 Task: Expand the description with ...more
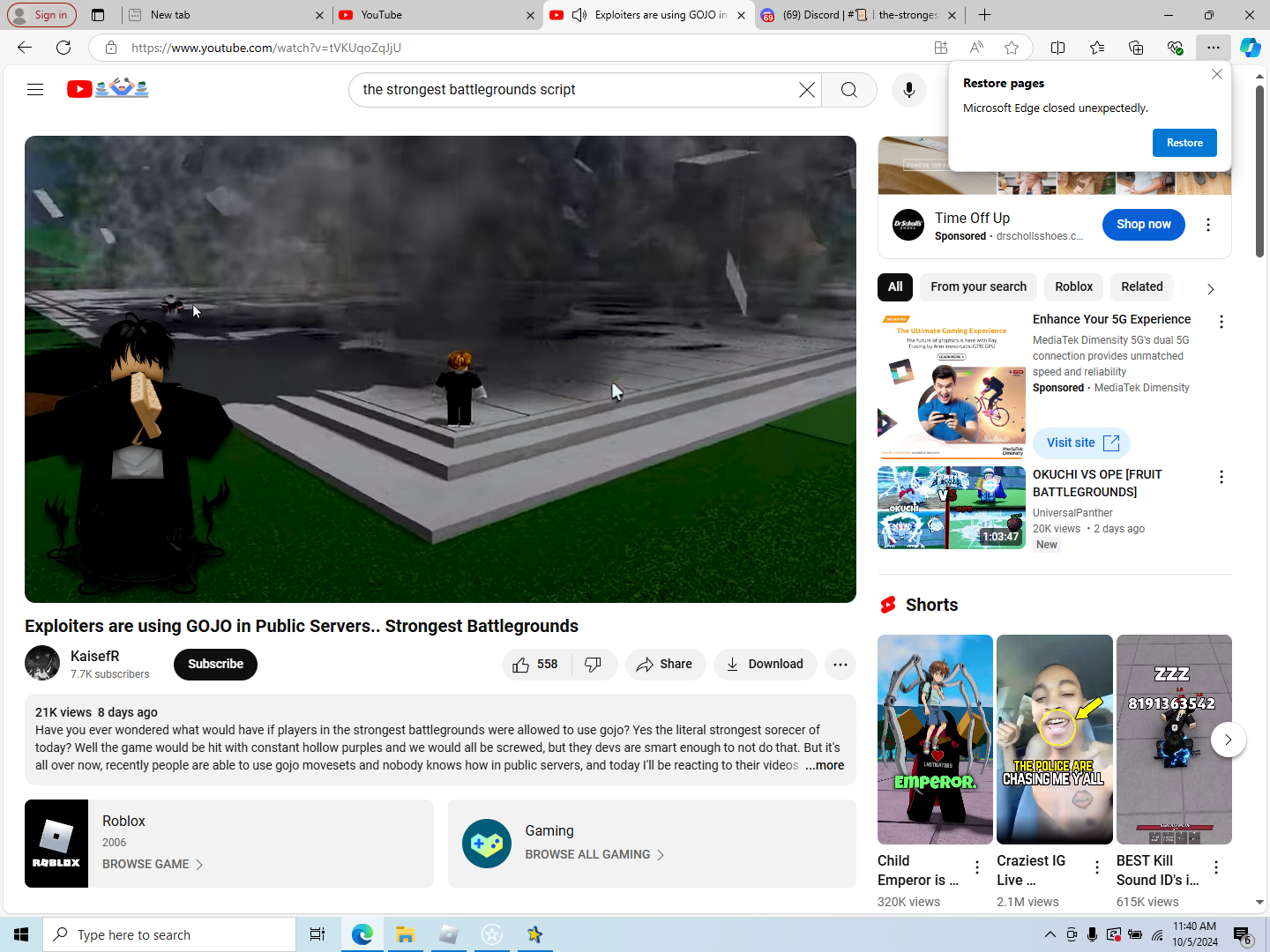click(825, 765)
